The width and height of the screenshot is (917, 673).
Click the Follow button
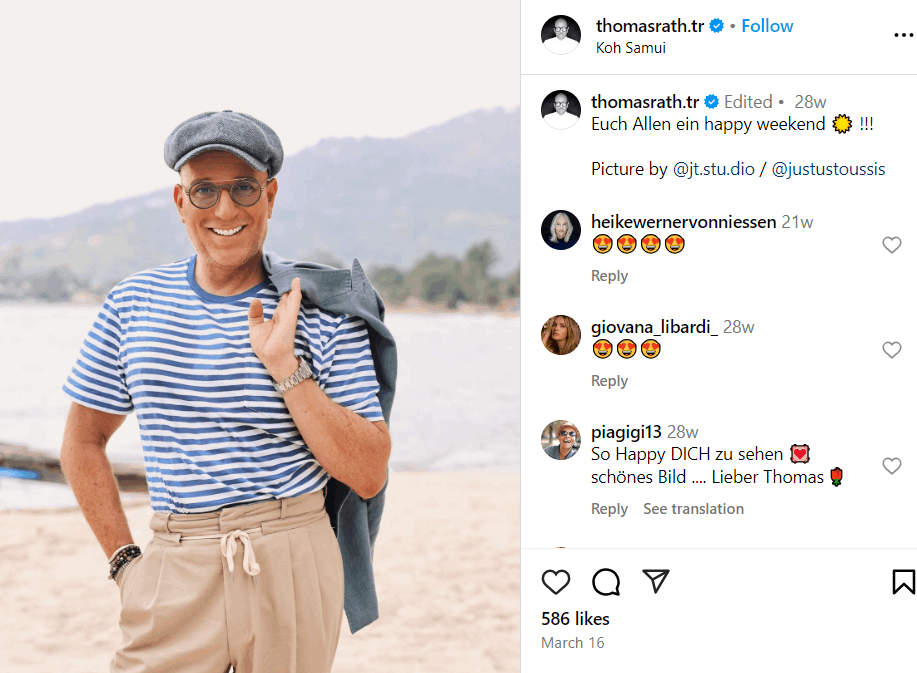point(767,26)
